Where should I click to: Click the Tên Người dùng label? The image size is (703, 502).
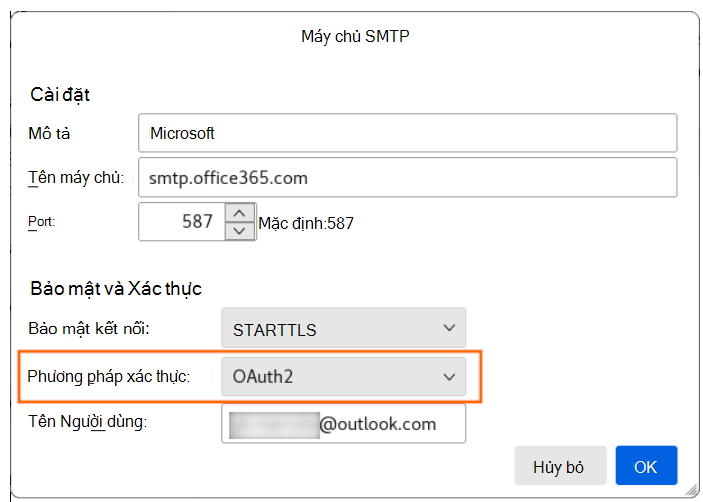87,422
